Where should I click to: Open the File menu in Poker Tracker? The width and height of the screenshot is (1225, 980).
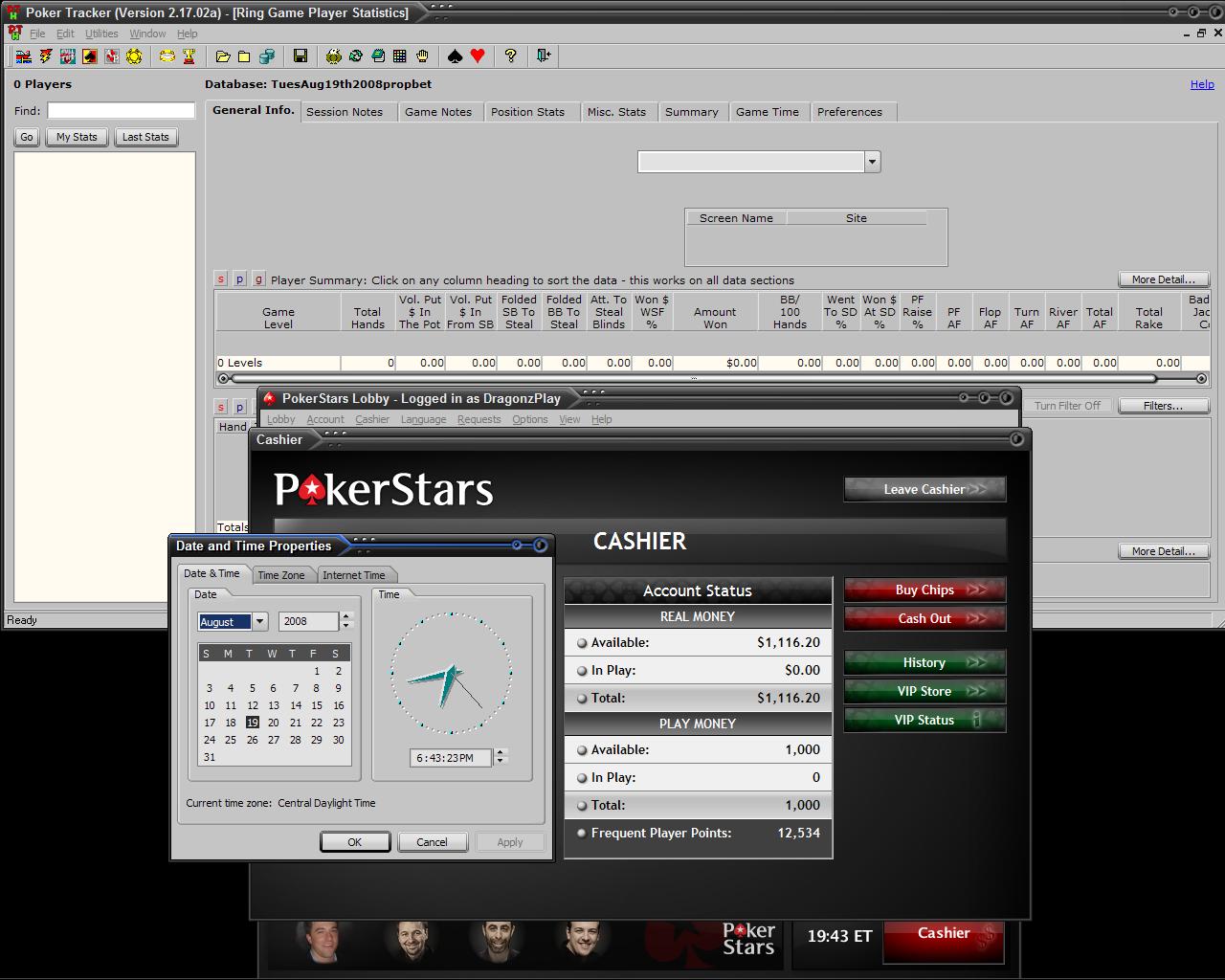[37, 33]
